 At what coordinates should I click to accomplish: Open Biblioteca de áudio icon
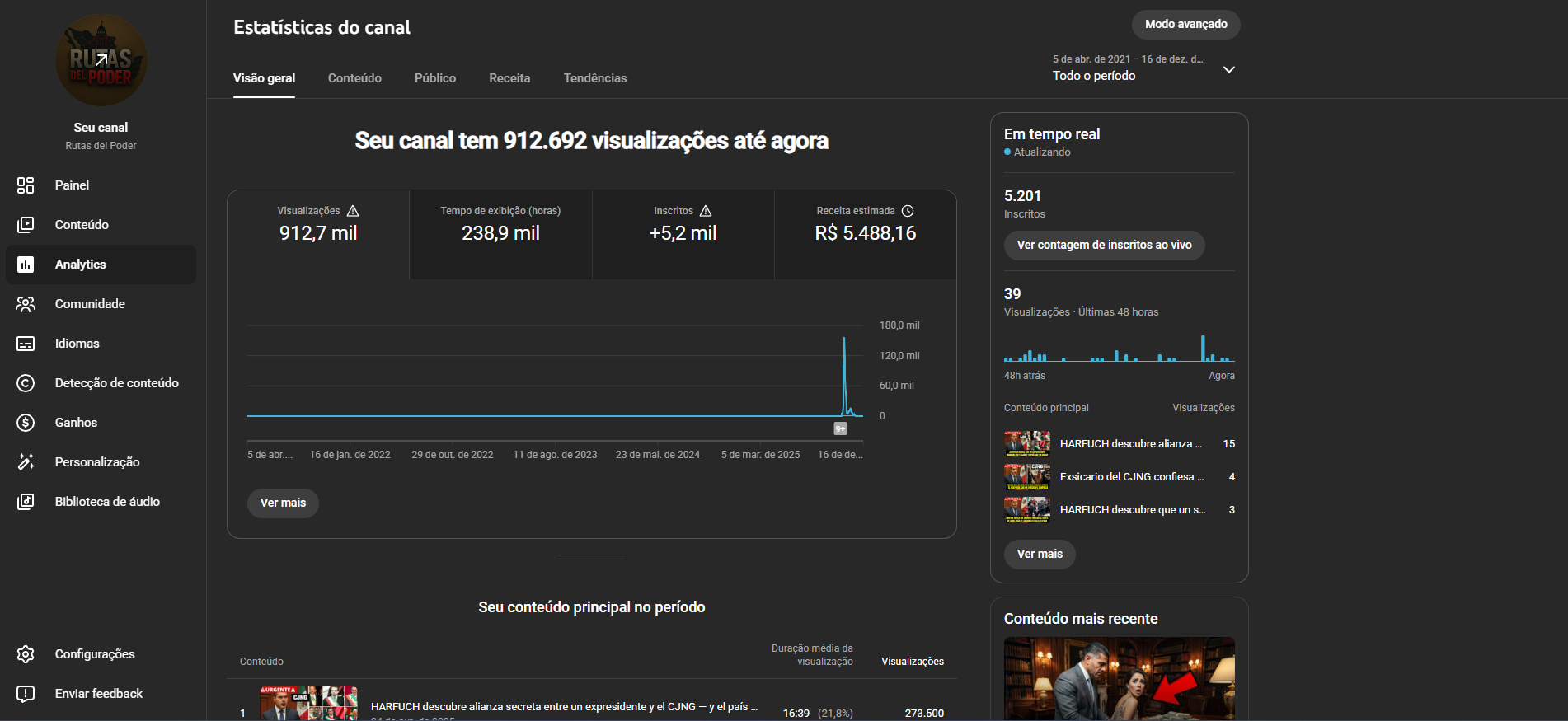pos(26,502)
